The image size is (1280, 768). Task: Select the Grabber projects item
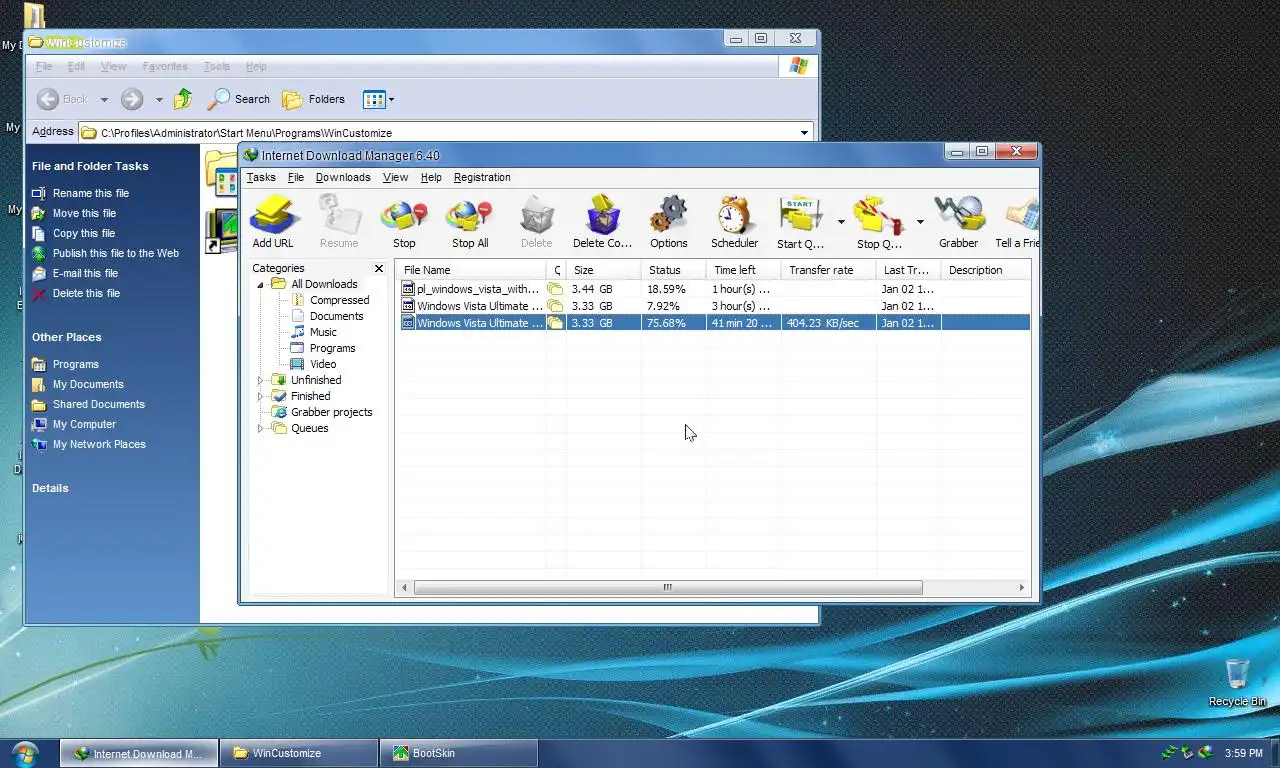pos(331,412)
